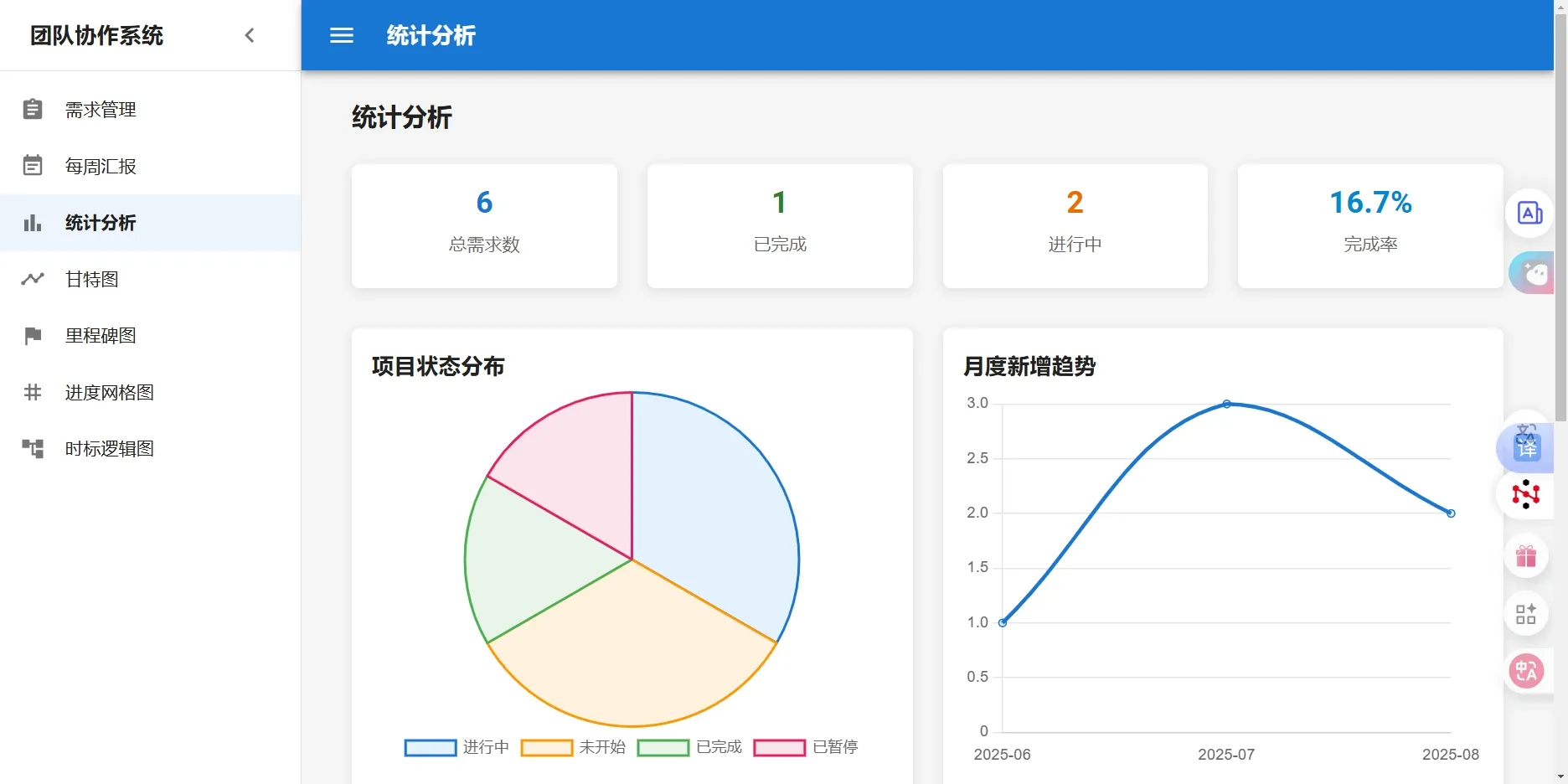The height and width of the screenshot is (784, 1568).
Task: Click the page vertical scrollbar
Action: click(1560, 209)
